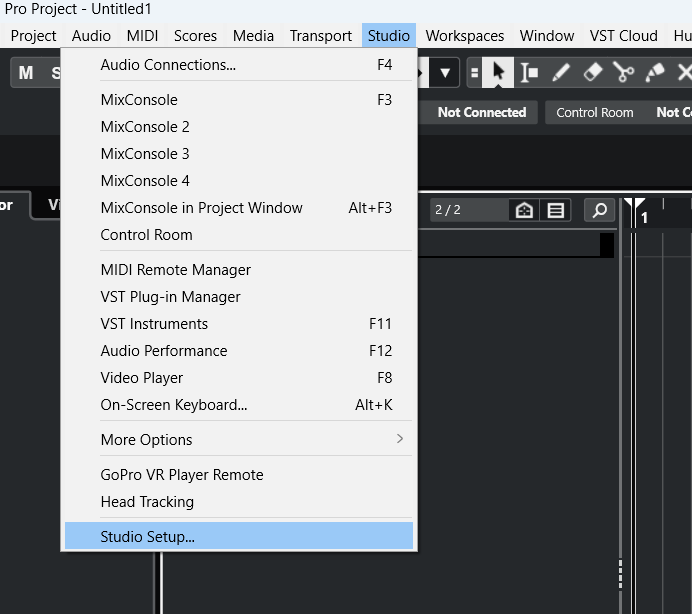692x614 pixels.
Task: Open VST Instruments
Action: pos(239,324)
